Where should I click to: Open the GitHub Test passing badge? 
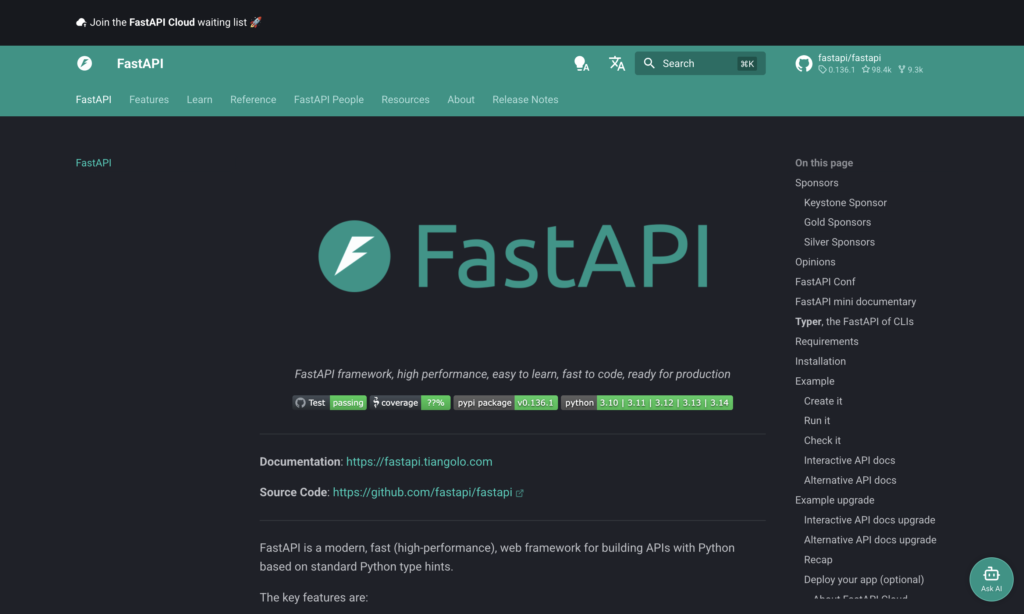pyautogui.click(x=329, y=402)
